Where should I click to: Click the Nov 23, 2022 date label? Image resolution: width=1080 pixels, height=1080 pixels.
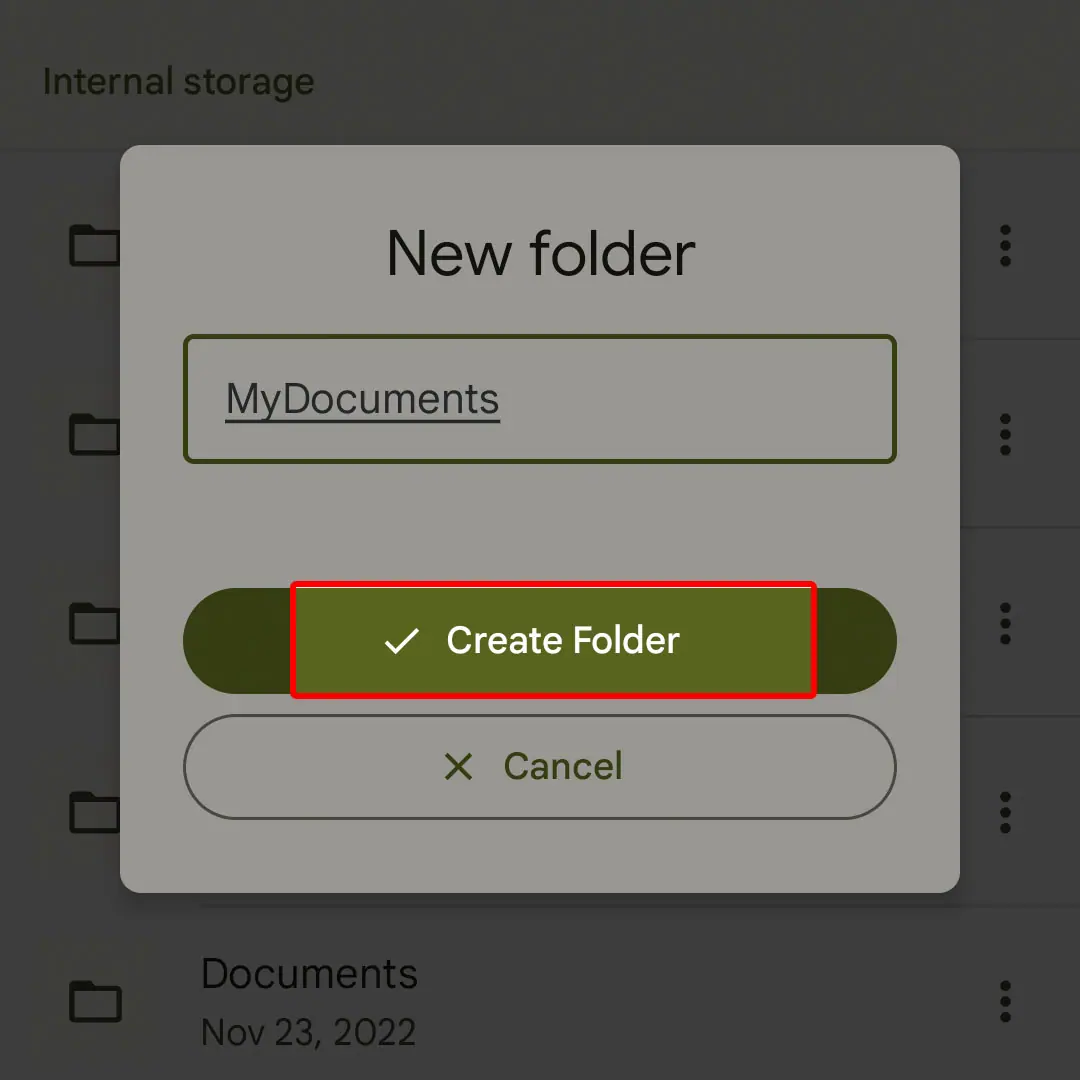pos(308,1032)
